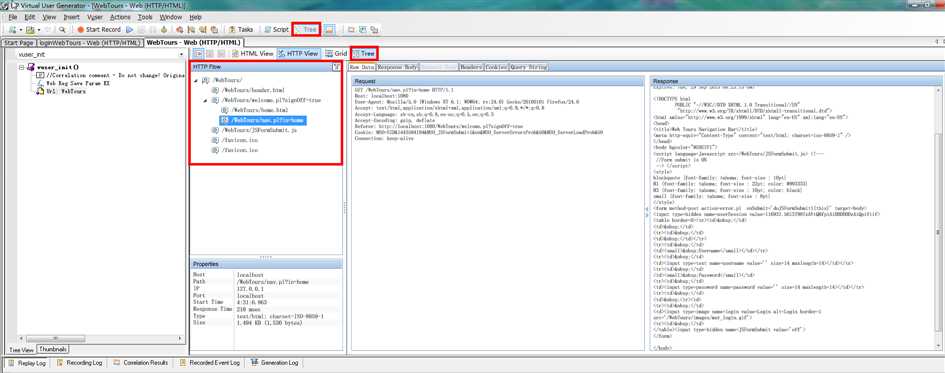The image size is (945, 373).
Task: Open the vuser_init action dropdown
Action: (x=182, y=54)
